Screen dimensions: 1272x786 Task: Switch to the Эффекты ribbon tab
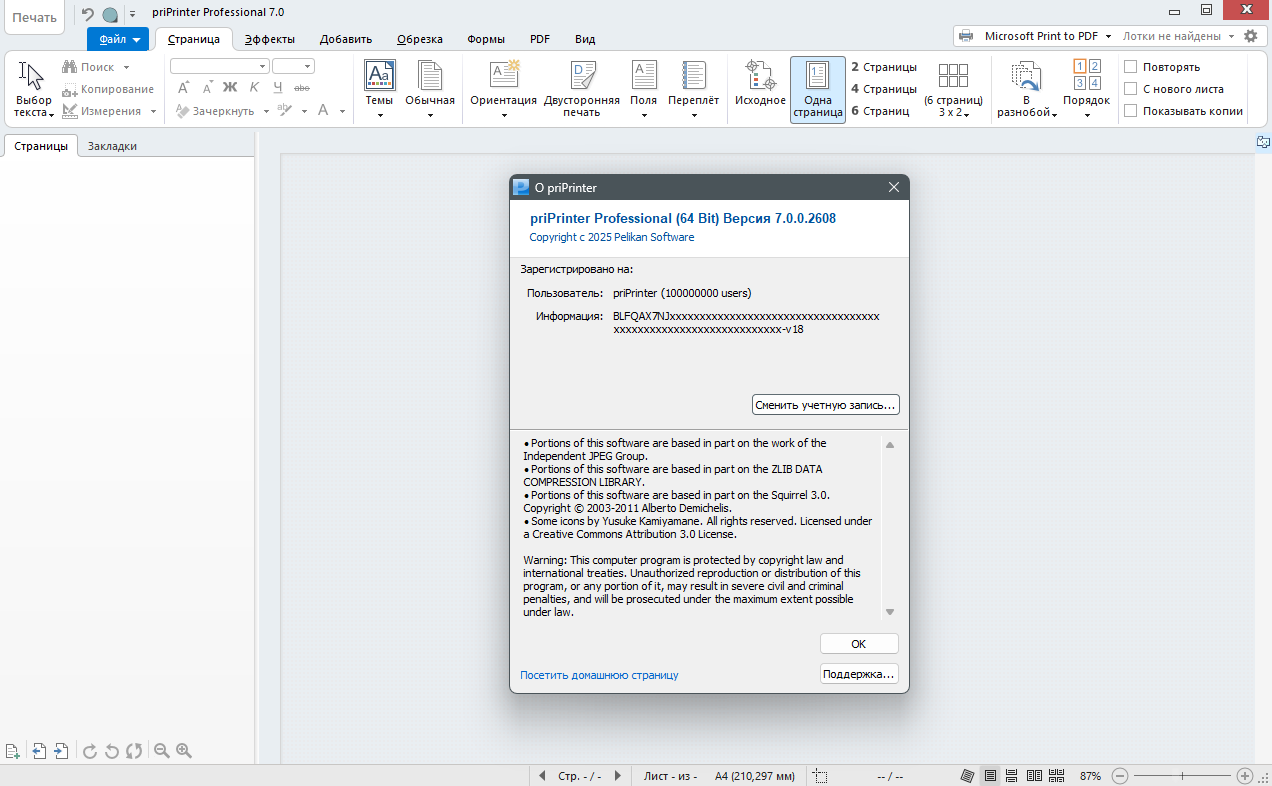[x=270, y=39]
